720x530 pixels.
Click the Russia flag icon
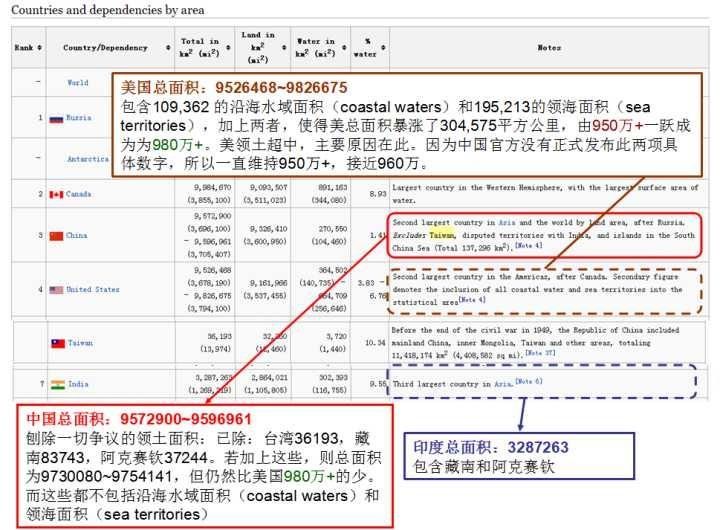coord(56,119)
